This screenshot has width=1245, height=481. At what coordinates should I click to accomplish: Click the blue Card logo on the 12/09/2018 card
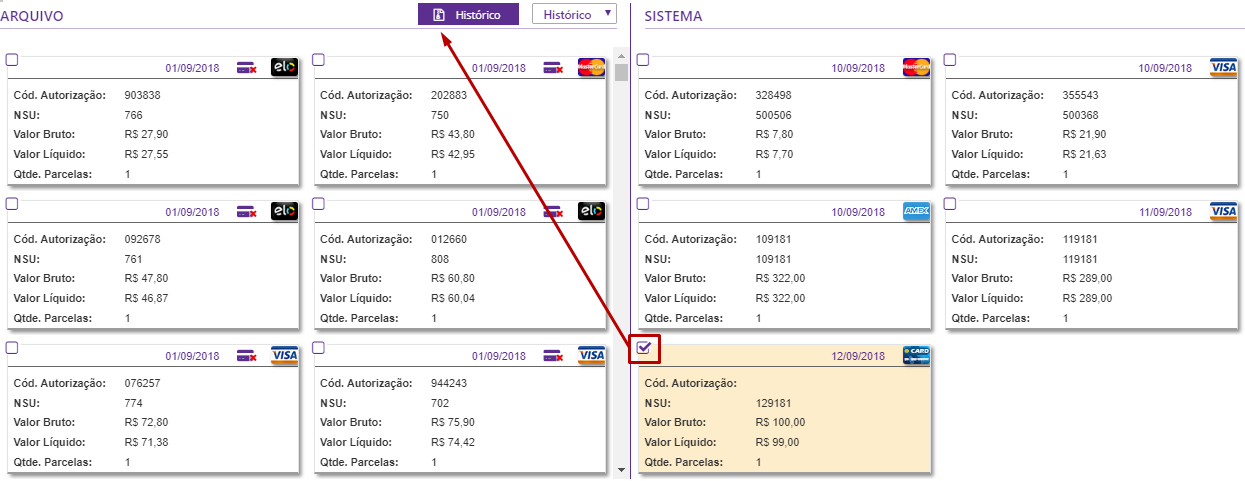[x=916, y=355]
